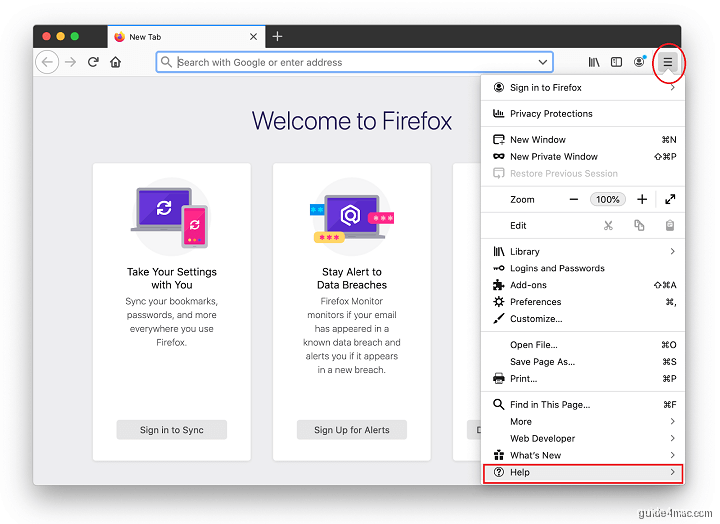
Task: Open the Home page icon
Action: click(x=115, y=62)
